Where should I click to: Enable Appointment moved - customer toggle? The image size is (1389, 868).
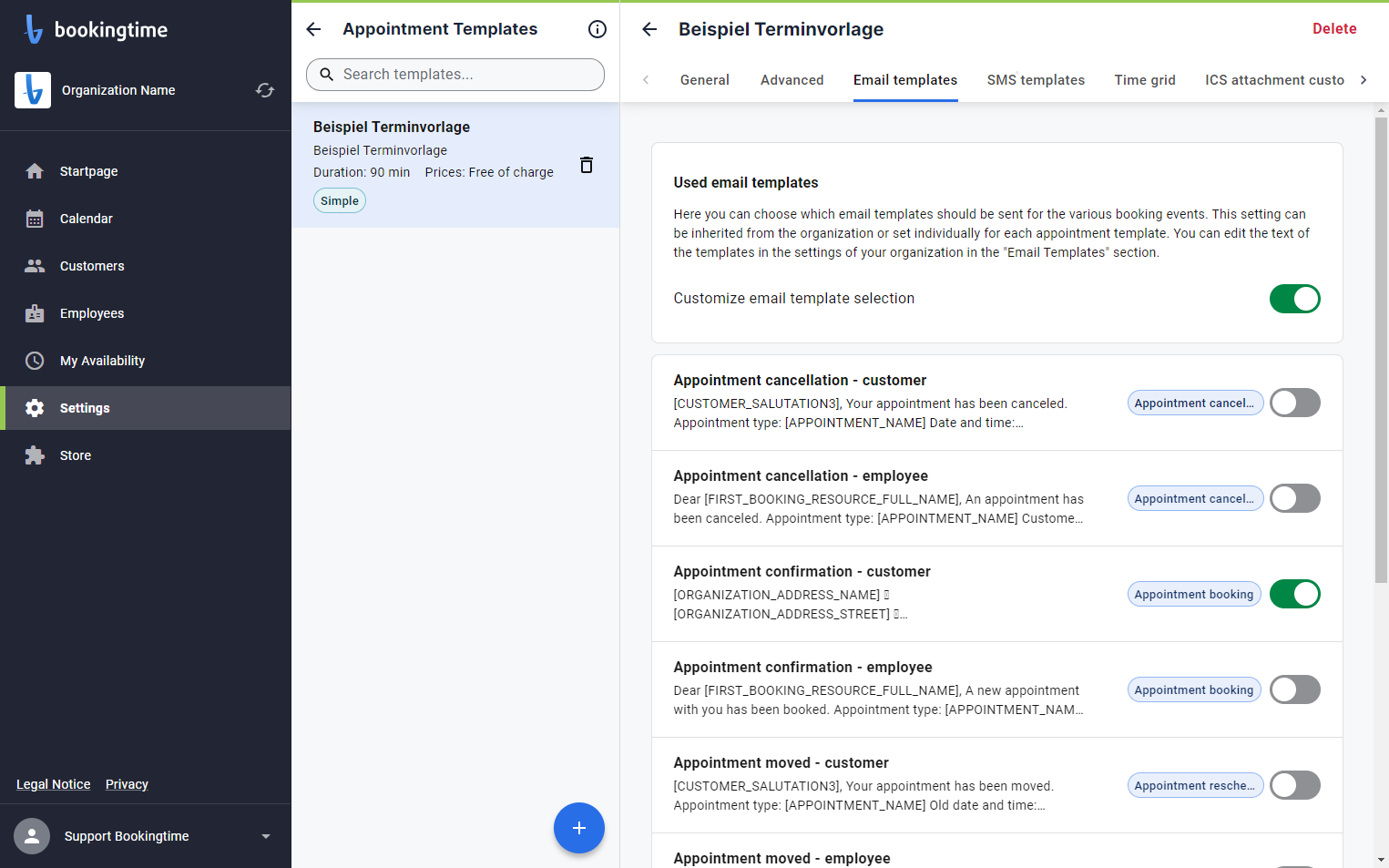pos(1294,785)
